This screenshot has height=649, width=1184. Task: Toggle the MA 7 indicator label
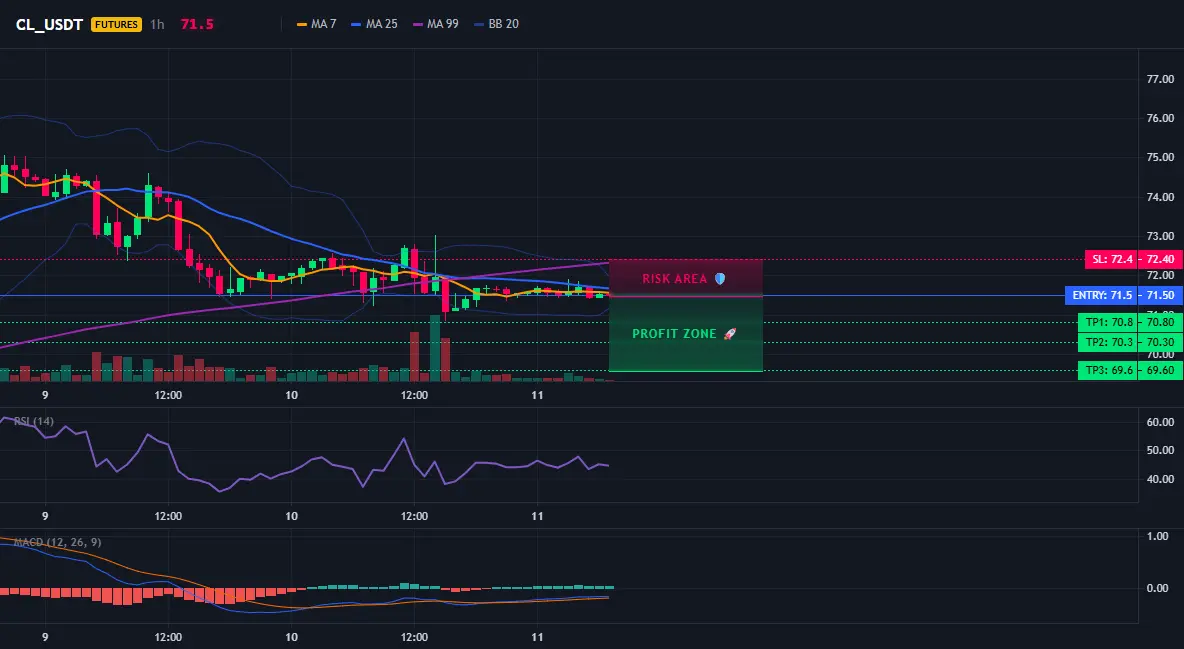[x=324, y=24]
